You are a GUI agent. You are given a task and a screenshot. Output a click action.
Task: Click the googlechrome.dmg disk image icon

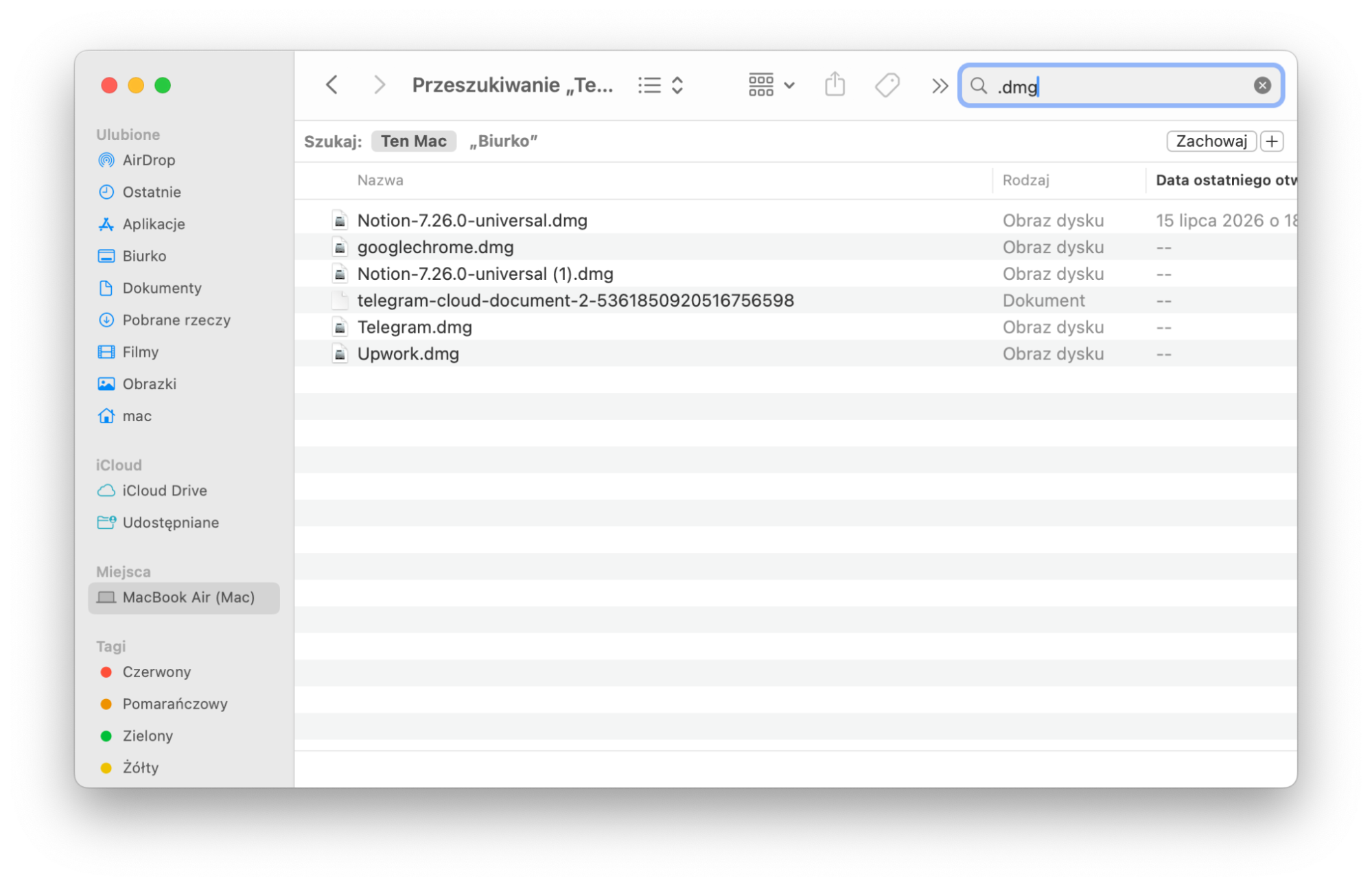339,247
